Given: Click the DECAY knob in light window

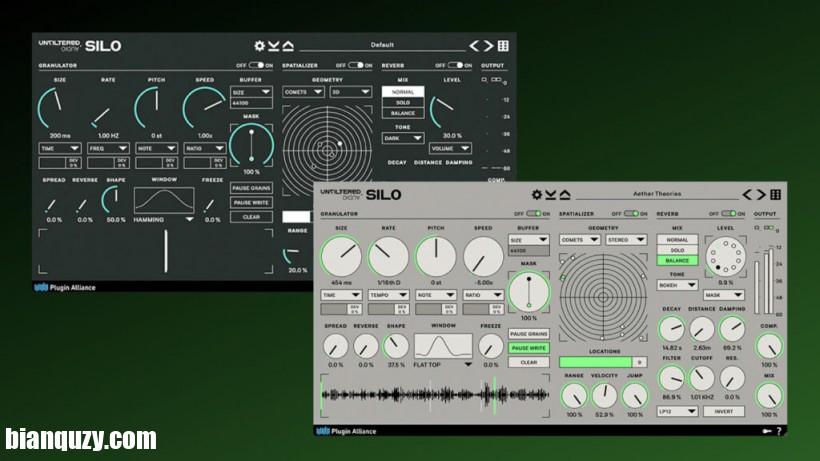Looking at the screenshot, I should pyautogui.click(x=671, y=329).
